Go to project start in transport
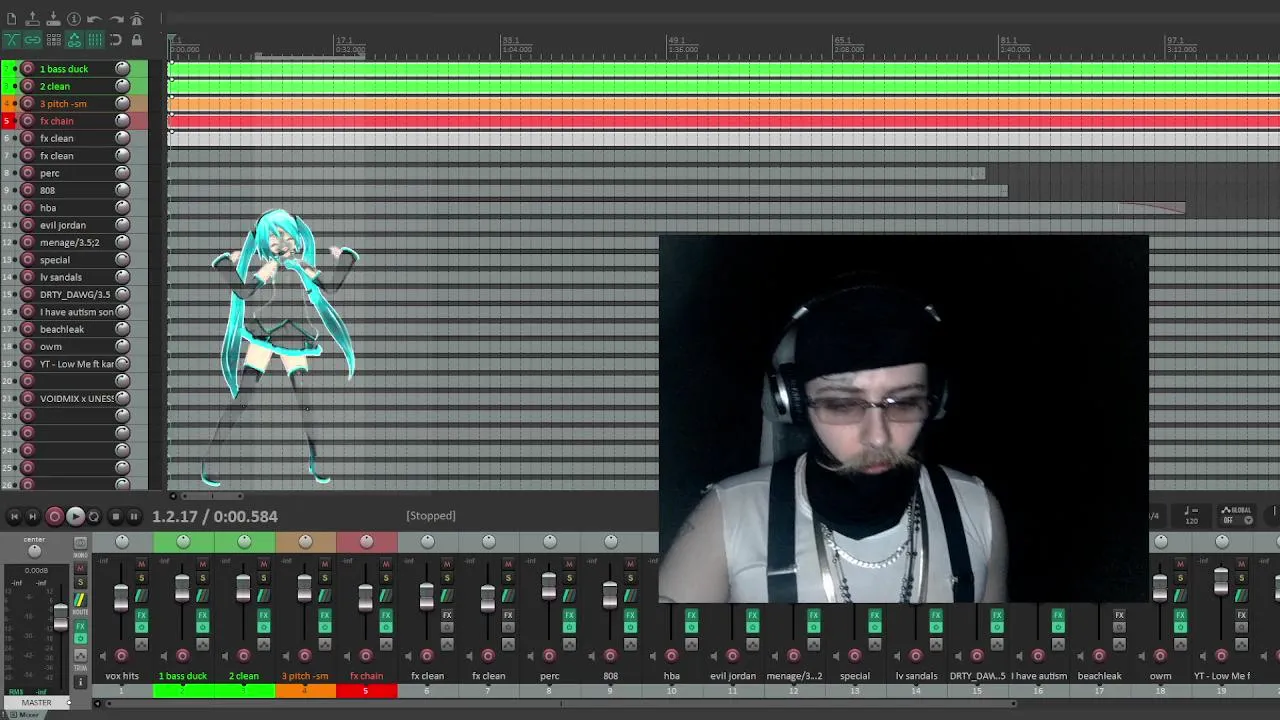Image resolution: width=1280 pixels, height=720 pixels. [14, 516]
